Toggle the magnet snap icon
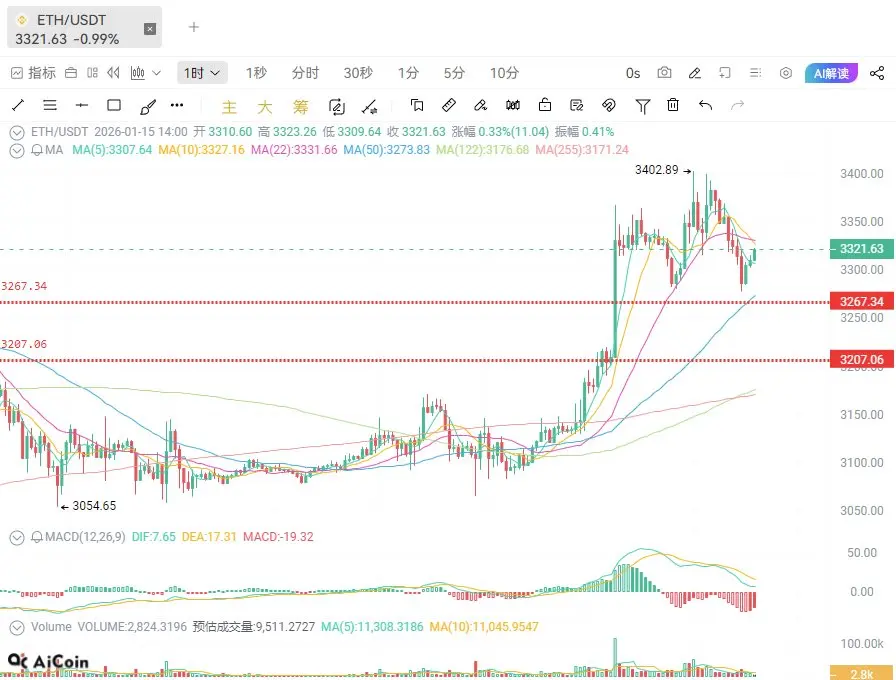This screenshot has height=680, width=896. coord(609,105)
